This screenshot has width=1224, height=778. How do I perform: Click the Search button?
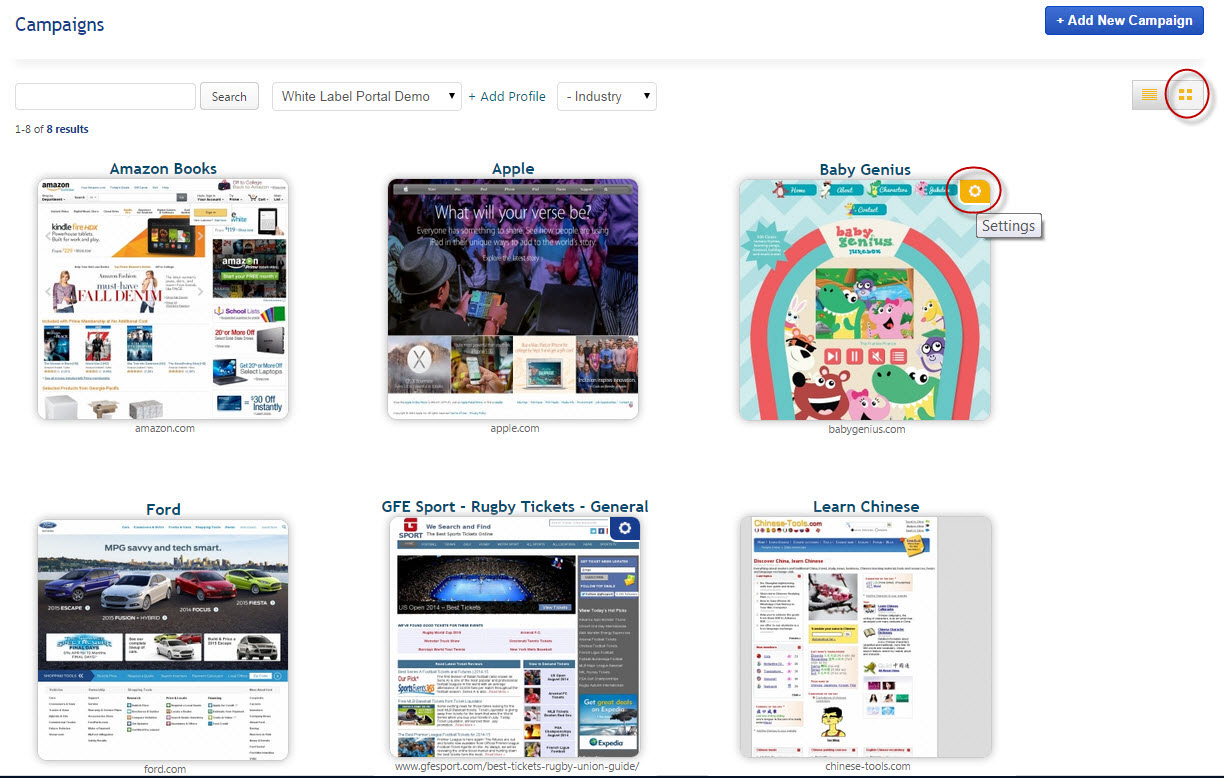(x=229, y=96)
